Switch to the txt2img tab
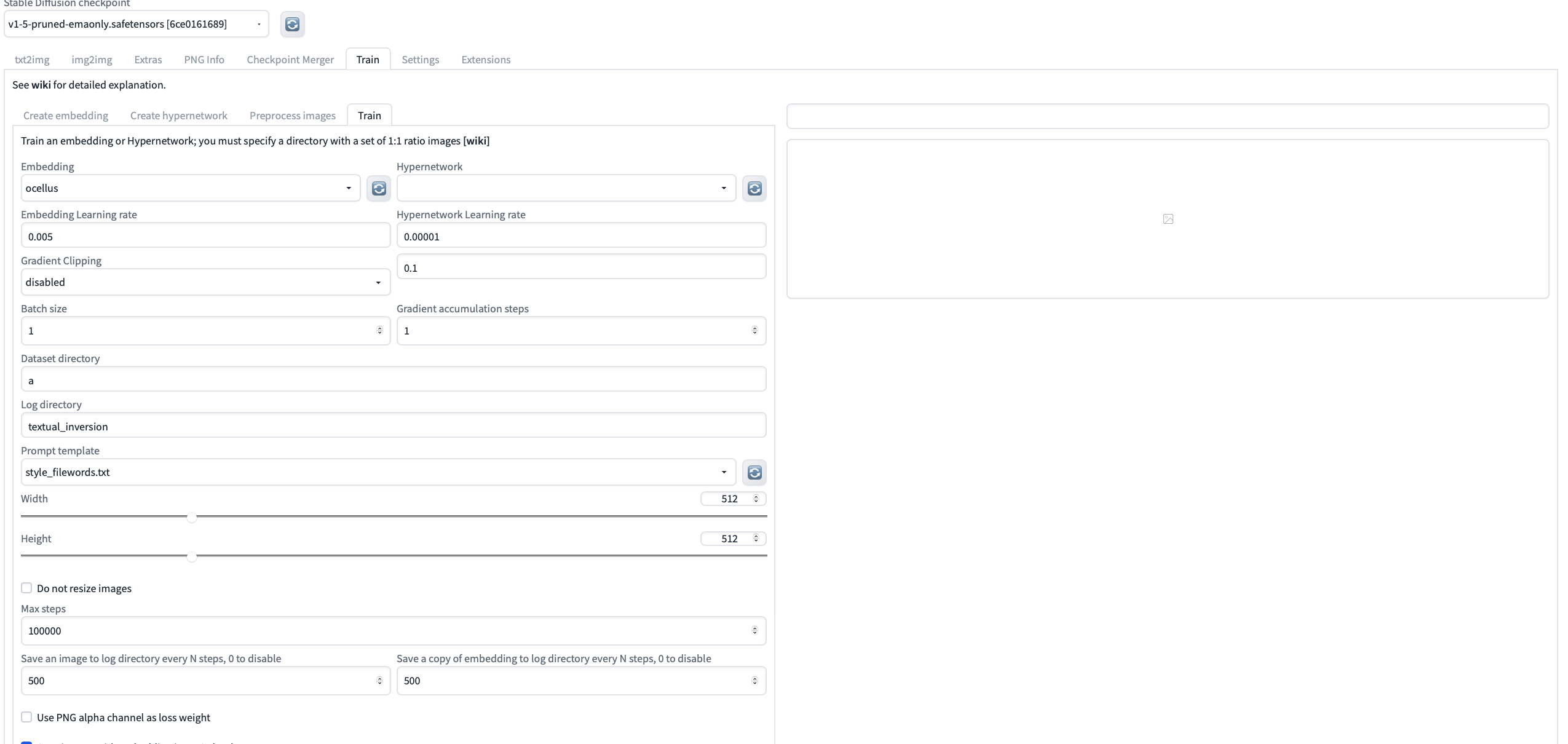Viewport: 1568px width, 744px height. (31, 59)
